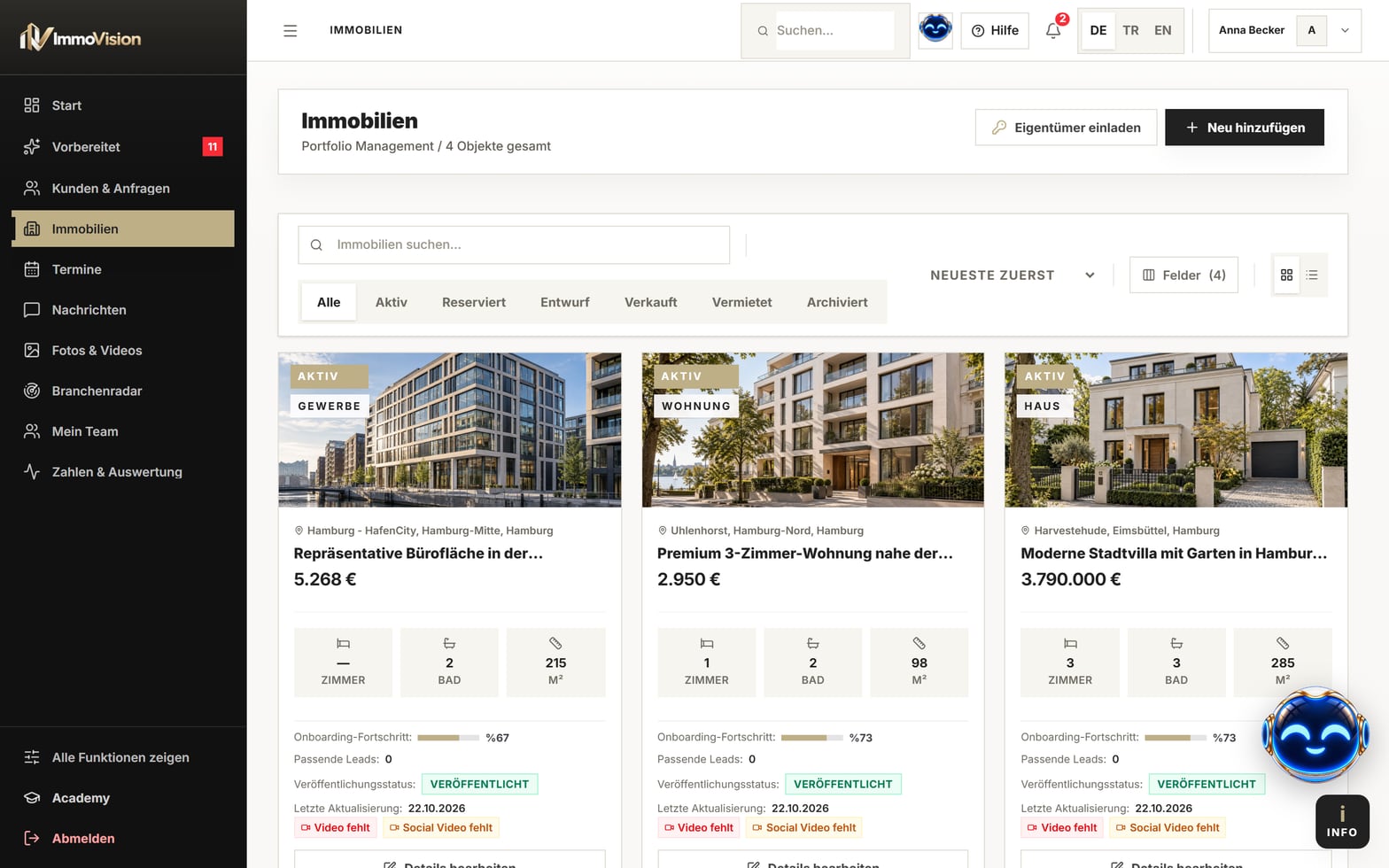
Task: Go to Fotos & Videos
Action: pos(123,351)
